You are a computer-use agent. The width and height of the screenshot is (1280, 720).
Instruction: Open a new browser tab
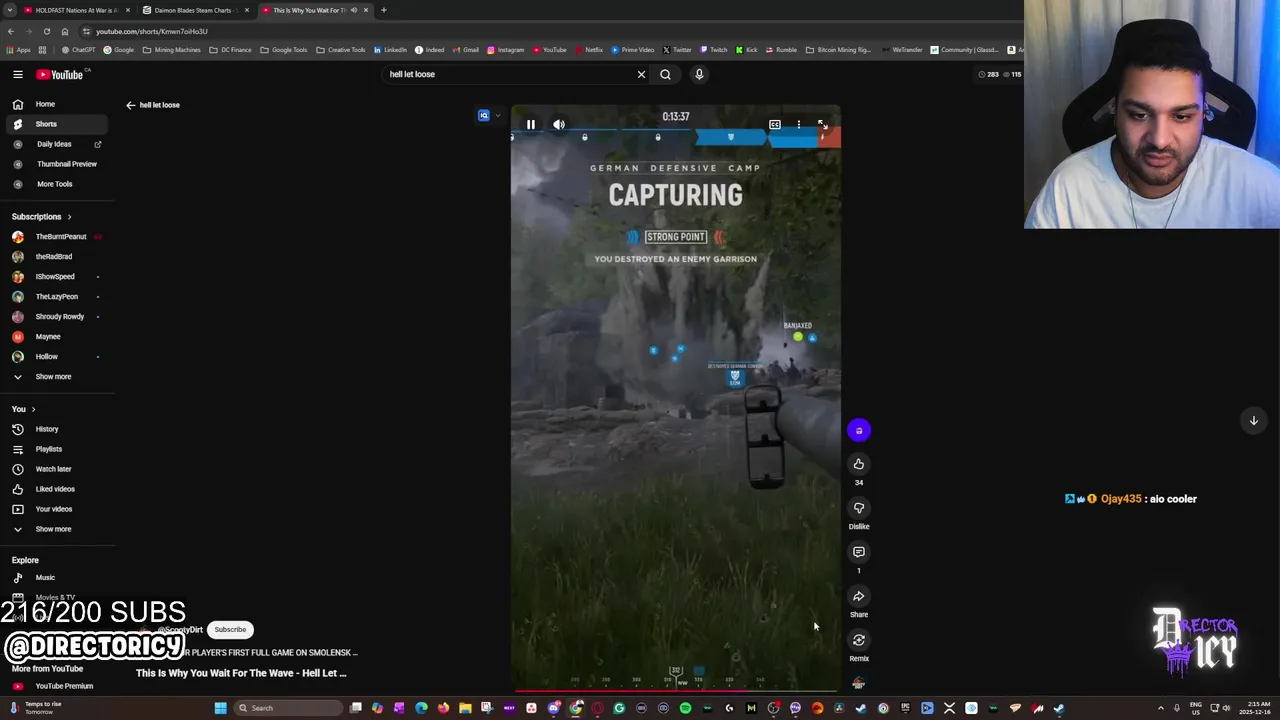[384, 10]
